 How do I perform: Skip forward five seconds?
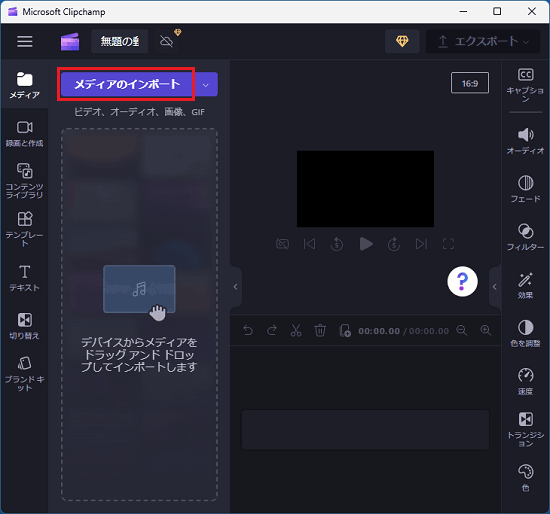(x=394, y=244)
